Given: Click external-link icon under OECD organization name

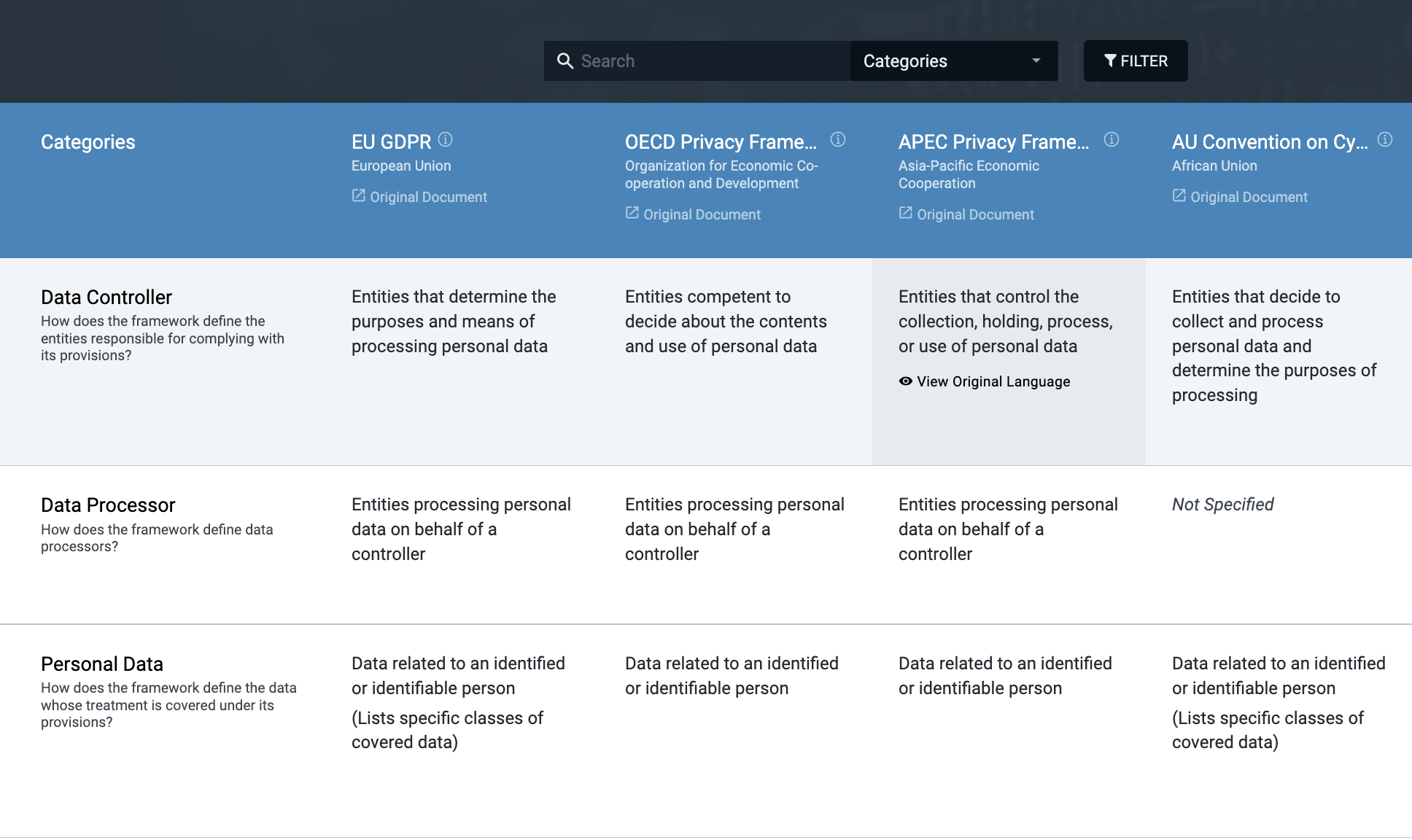Looking at the screenshot, I should click(x=632, y=214).
